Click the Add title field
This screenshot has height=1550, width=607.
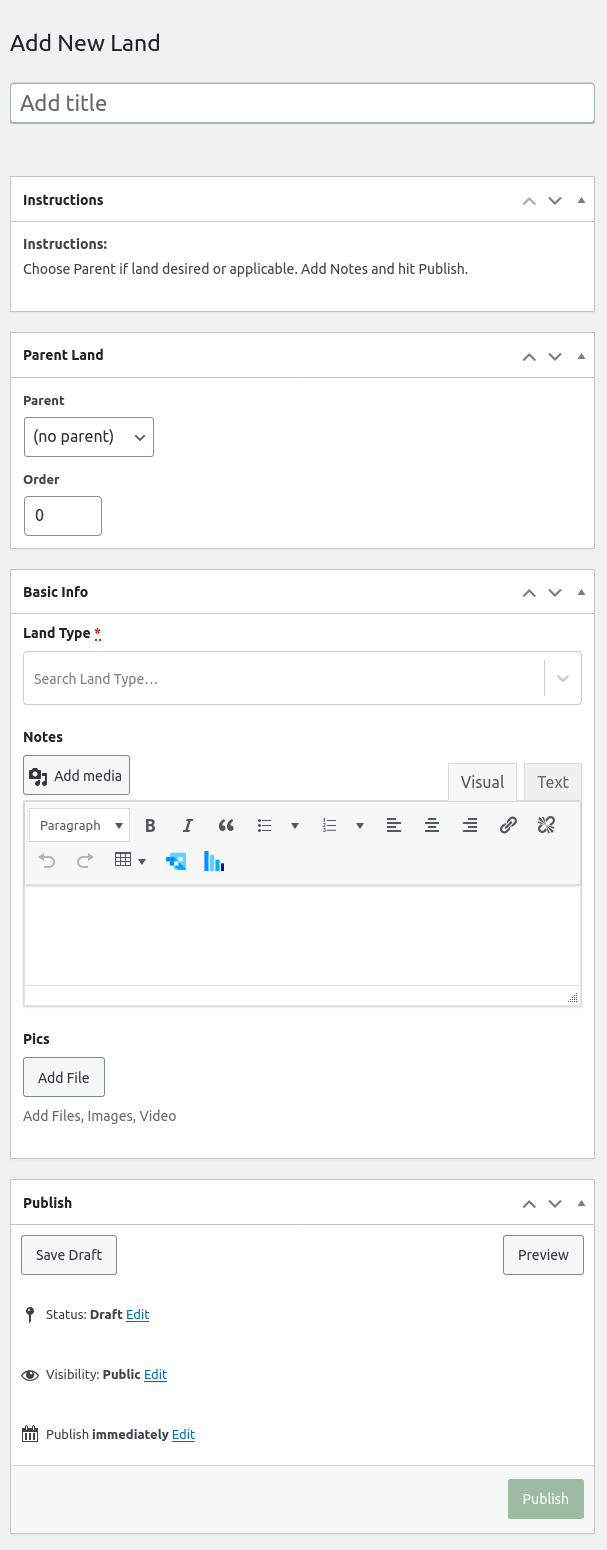[302, 103]
